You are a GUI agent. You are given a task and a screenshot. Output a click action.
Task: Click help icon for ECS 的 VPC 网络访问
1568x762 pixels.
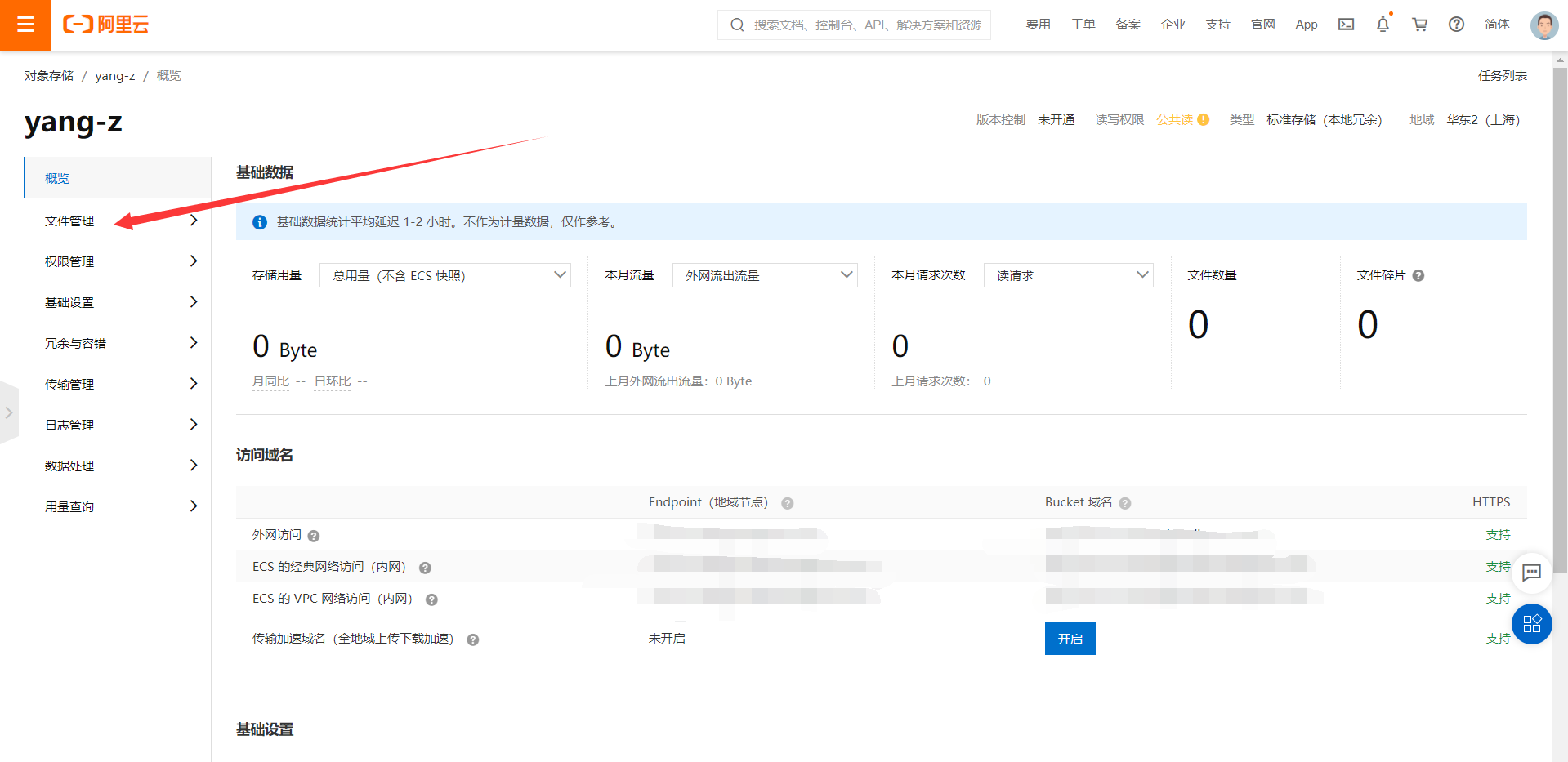pyautogui.click(x=431, y=599)
